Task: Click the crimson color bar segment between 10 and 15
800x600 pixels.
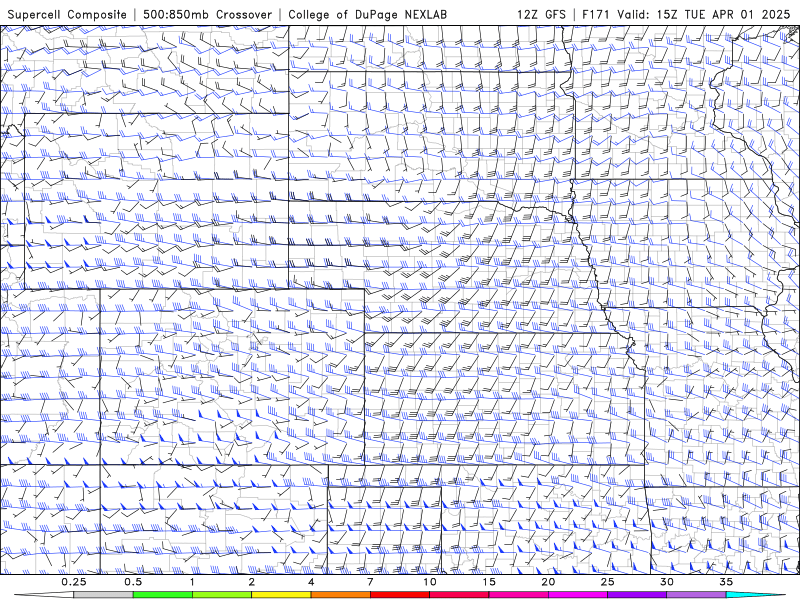Action: (x=459, y=595)
